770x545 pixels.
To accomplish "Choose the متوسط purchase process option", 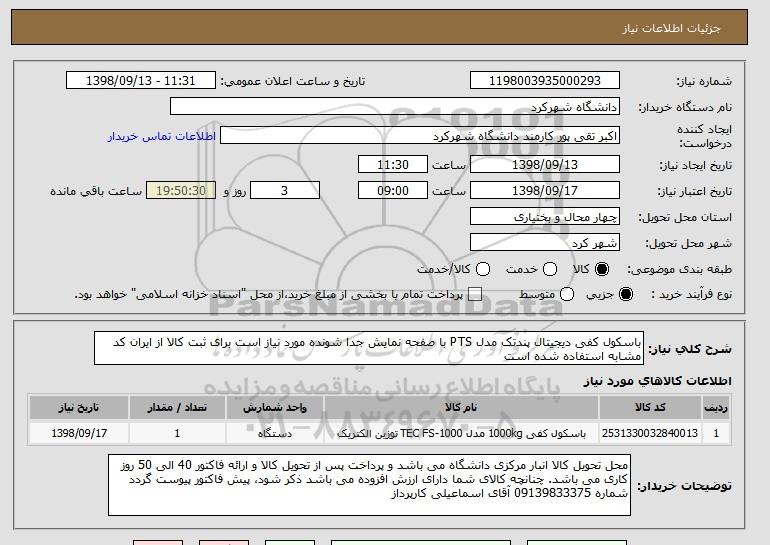I will [567, 294].
